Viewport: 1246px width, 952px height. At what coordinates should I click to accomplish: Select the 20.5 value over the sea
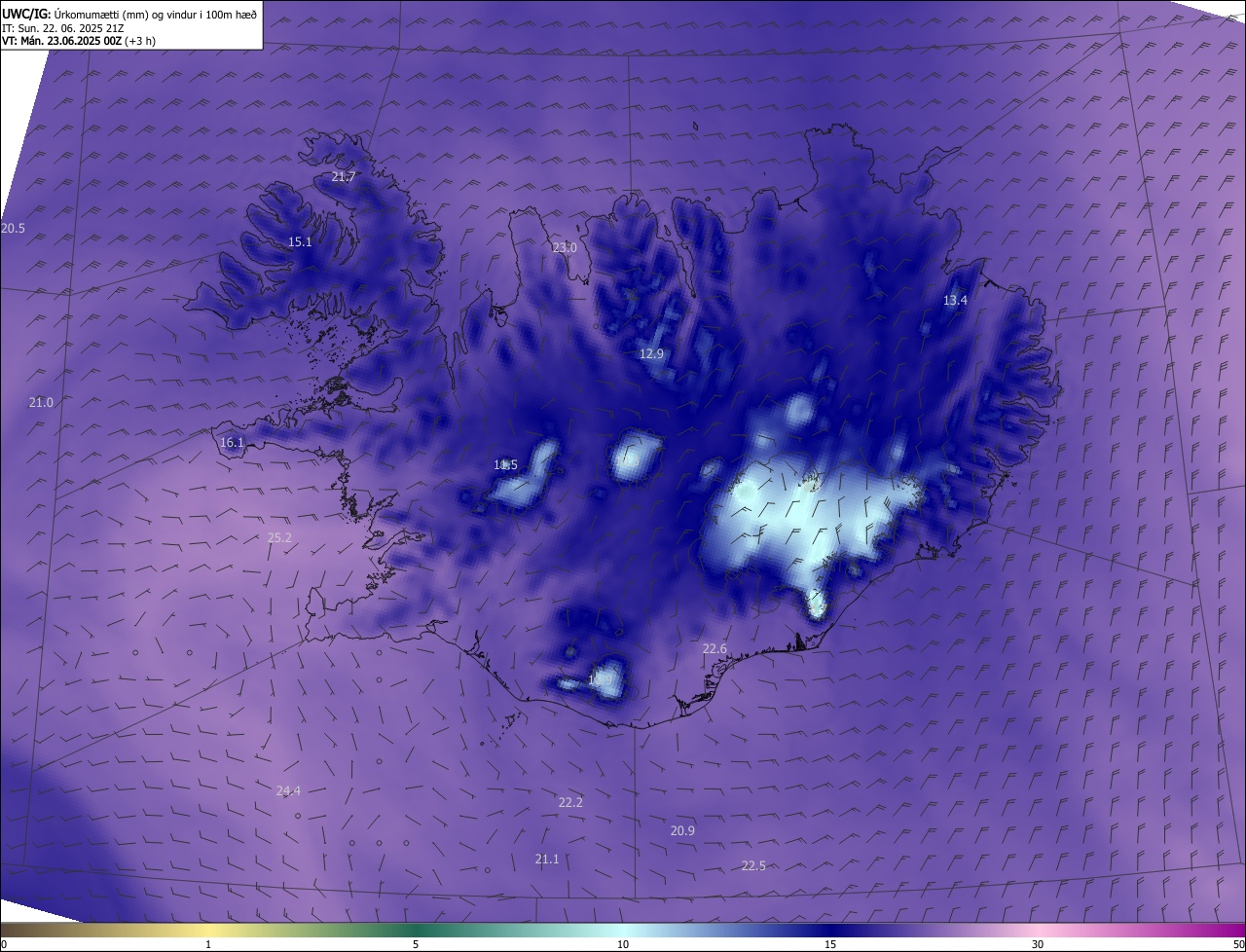[14, 228]
